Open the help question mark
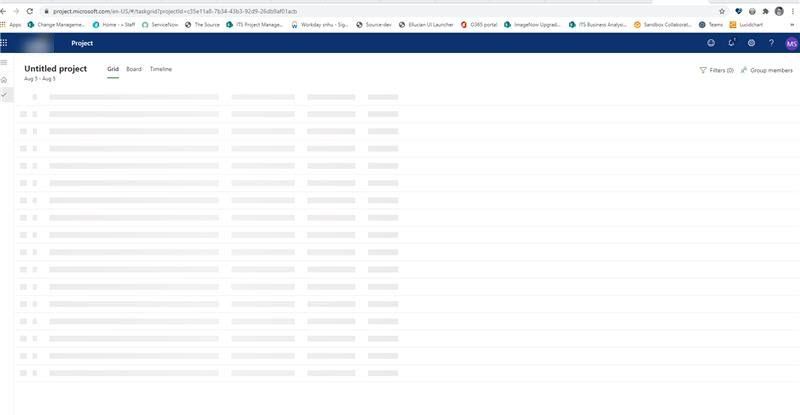Screen dimensions: 800x415 pyautogui.click(x=771, y=43)
